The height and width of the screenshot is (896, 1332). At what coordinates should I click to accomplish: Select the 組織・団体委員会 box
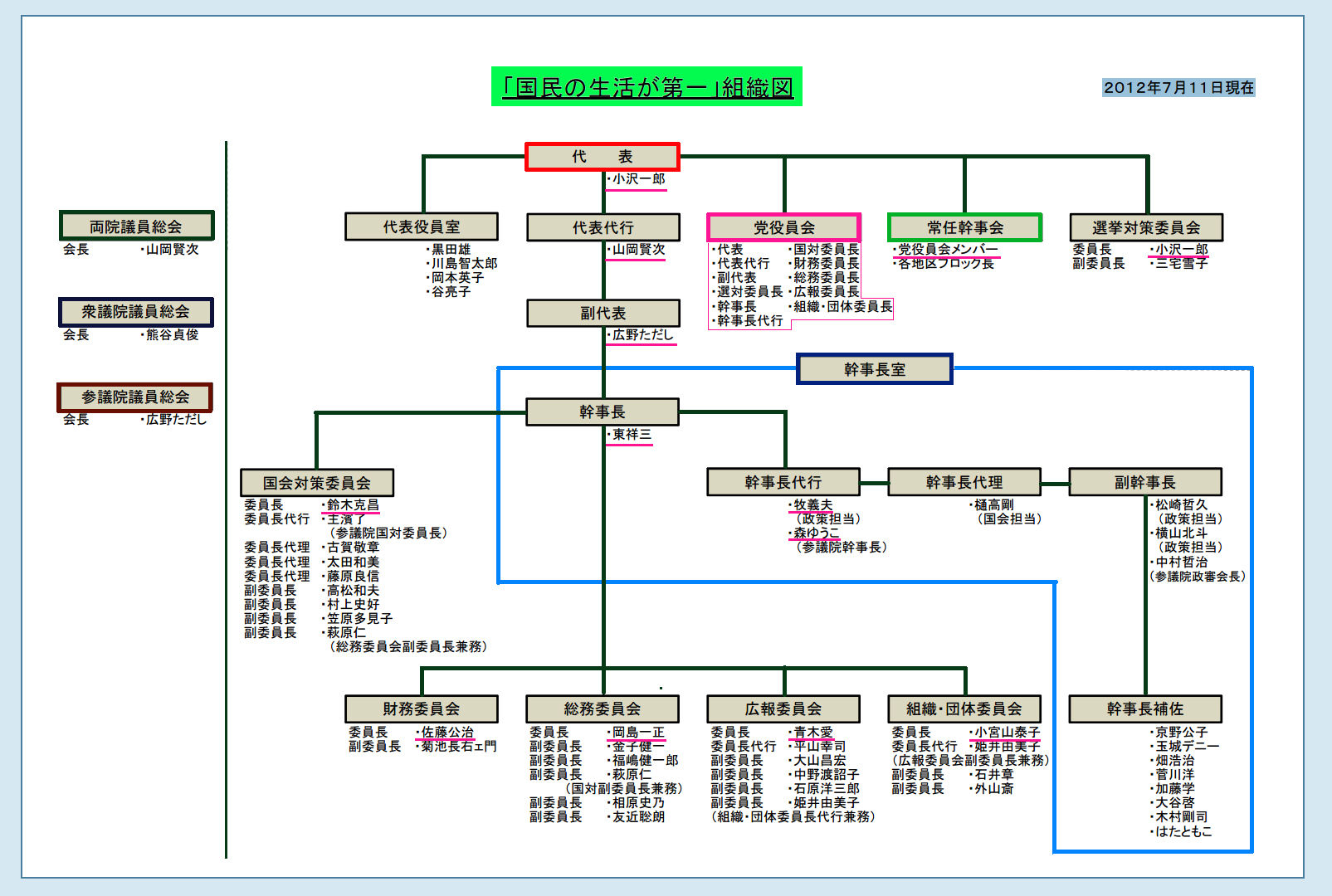coord(964,709)
